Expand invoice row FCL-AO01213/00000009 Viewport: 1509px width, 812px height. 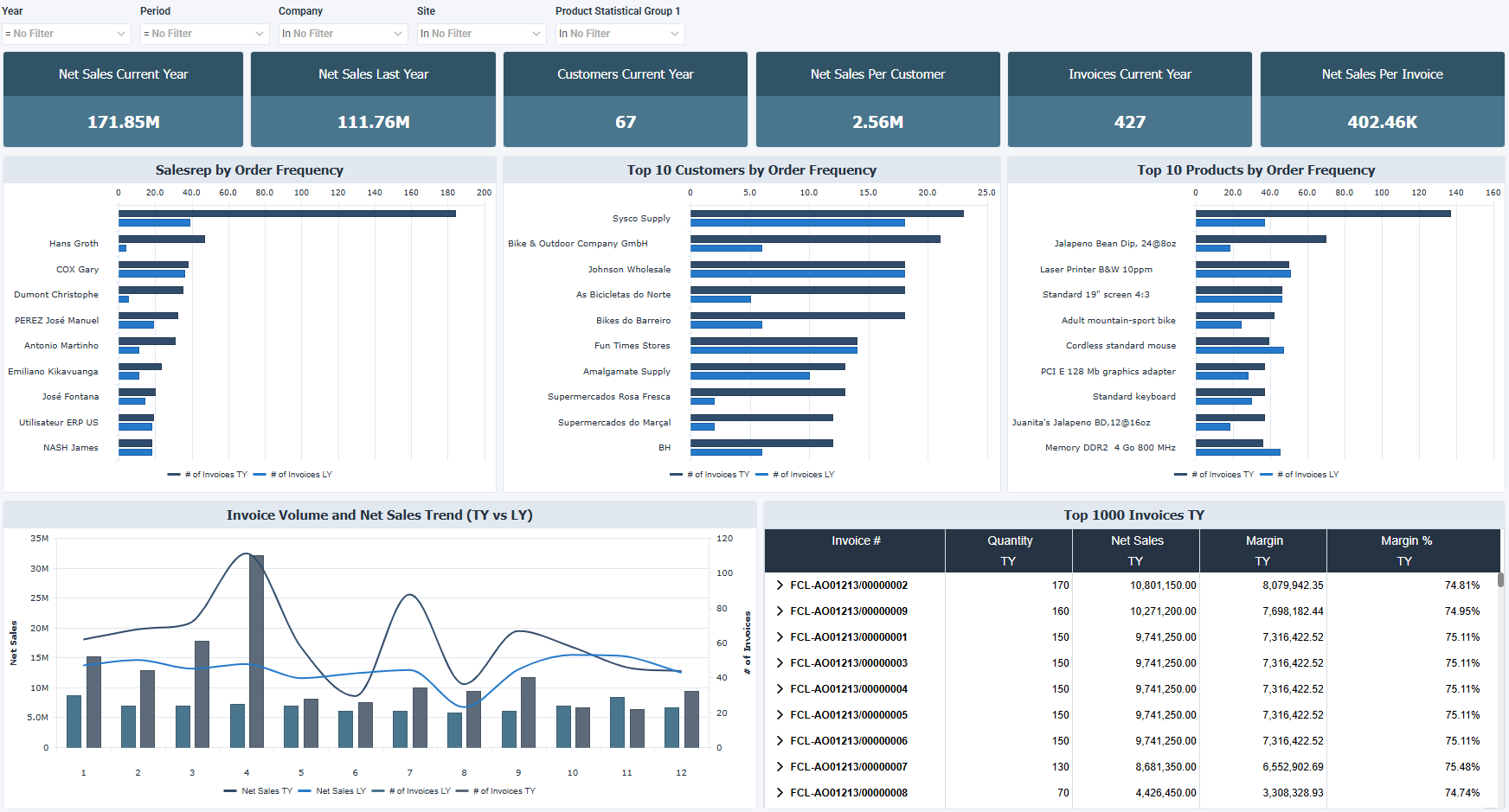point(780,611)
